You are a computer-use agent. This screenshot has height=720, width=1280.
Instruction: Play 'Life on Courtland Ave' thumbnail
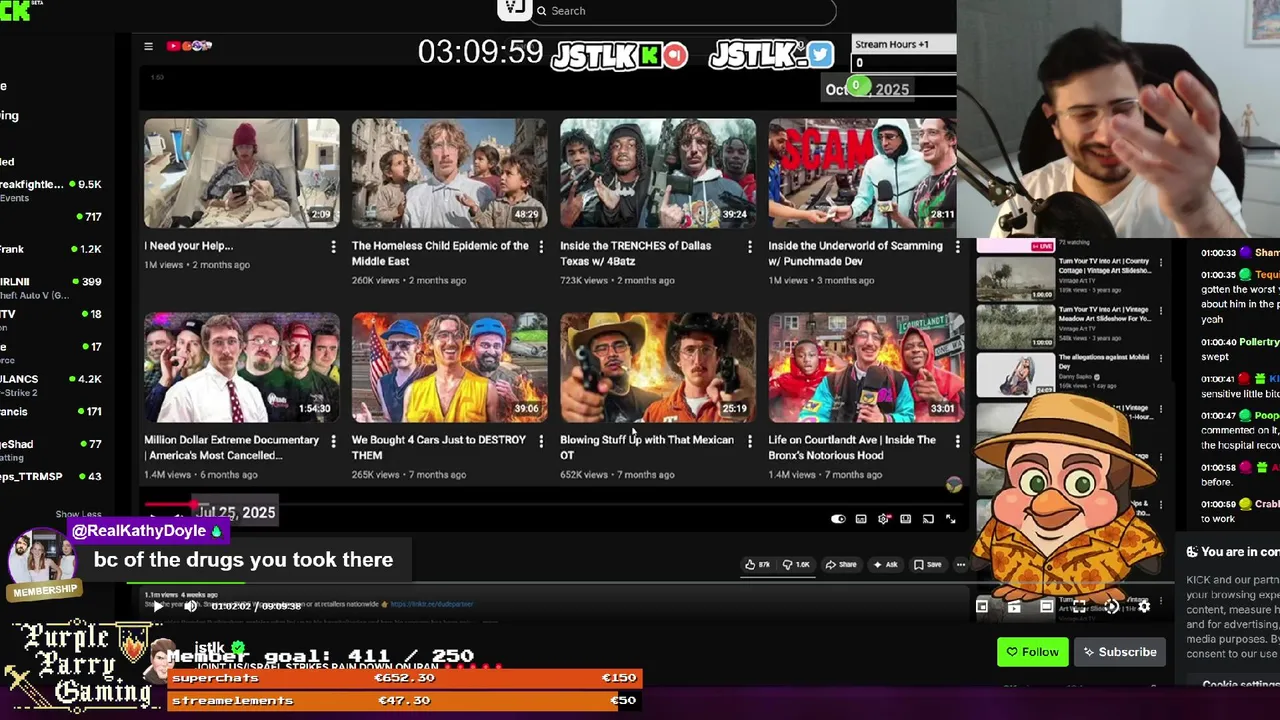[x=865, y=367]
